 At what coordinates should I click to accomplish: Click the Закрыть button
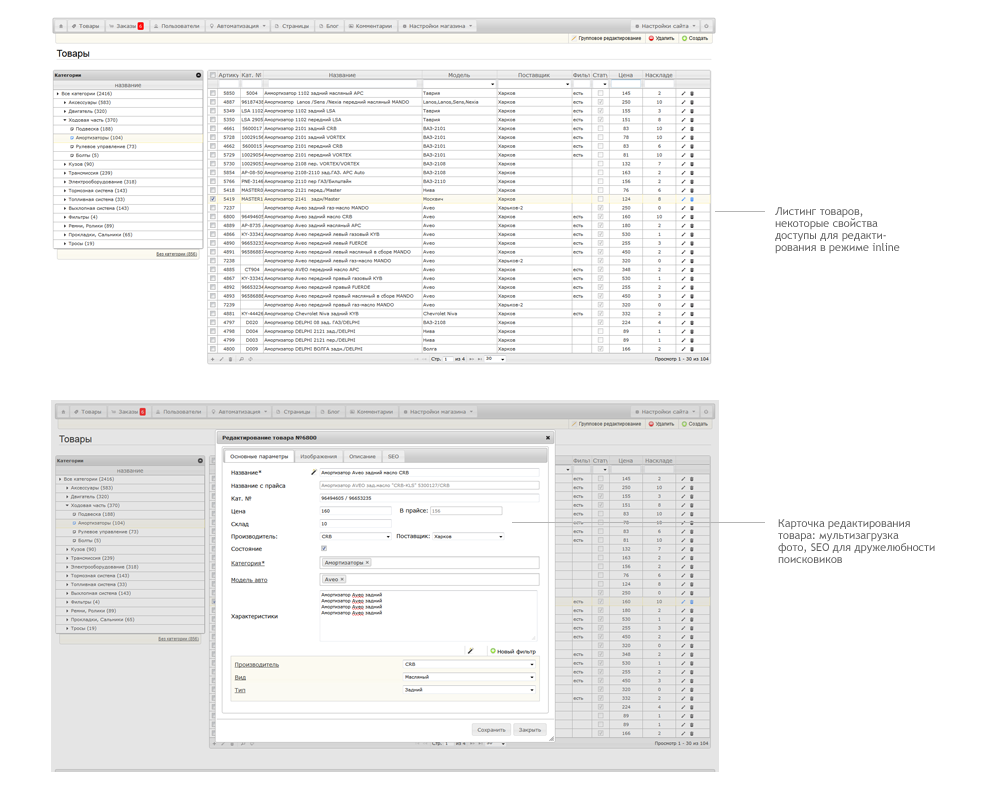coord(530,729)
